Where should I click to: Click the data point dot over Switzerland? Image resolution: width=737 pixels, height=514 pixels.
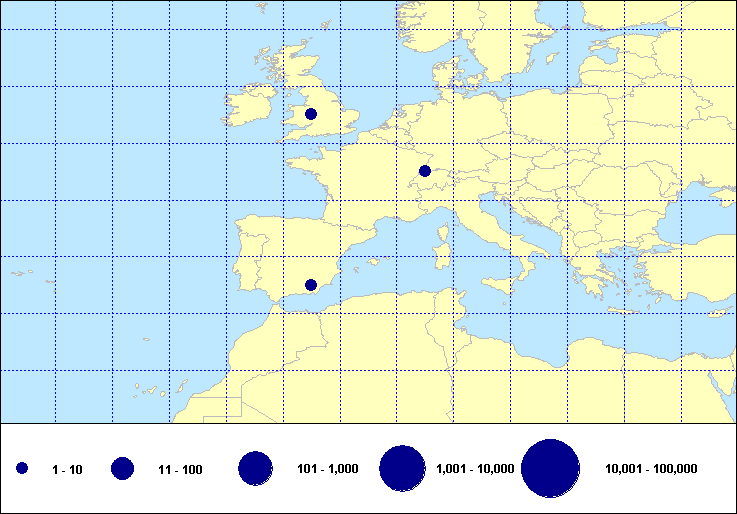[425, 171]
